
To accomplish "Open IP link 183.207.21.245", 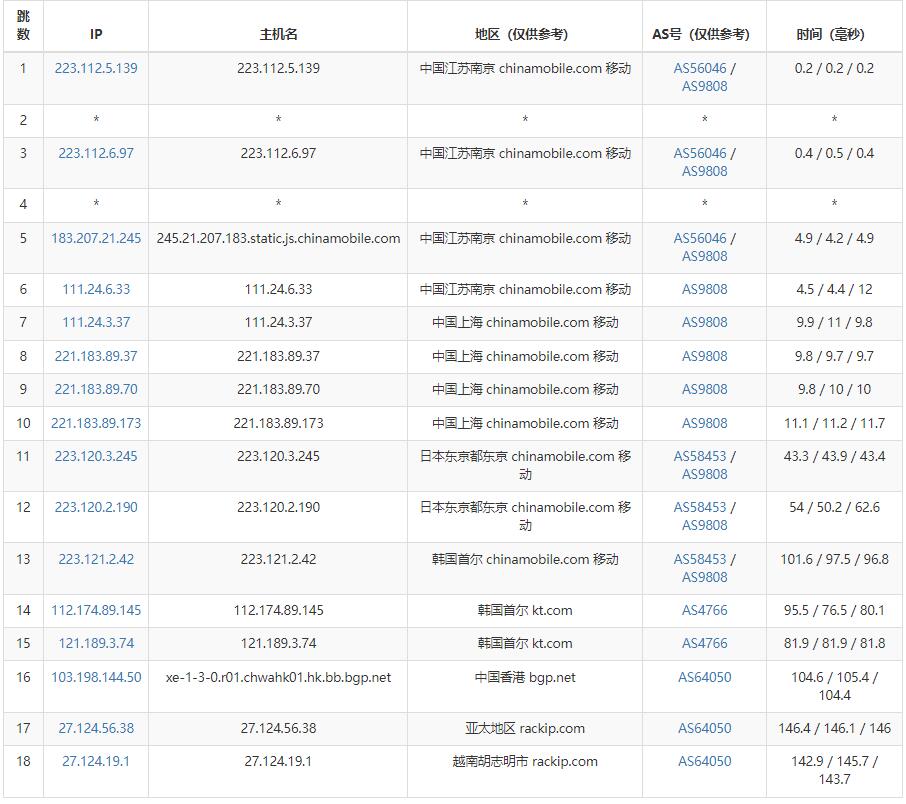I will pyautogui.click(x=96, y=238).
